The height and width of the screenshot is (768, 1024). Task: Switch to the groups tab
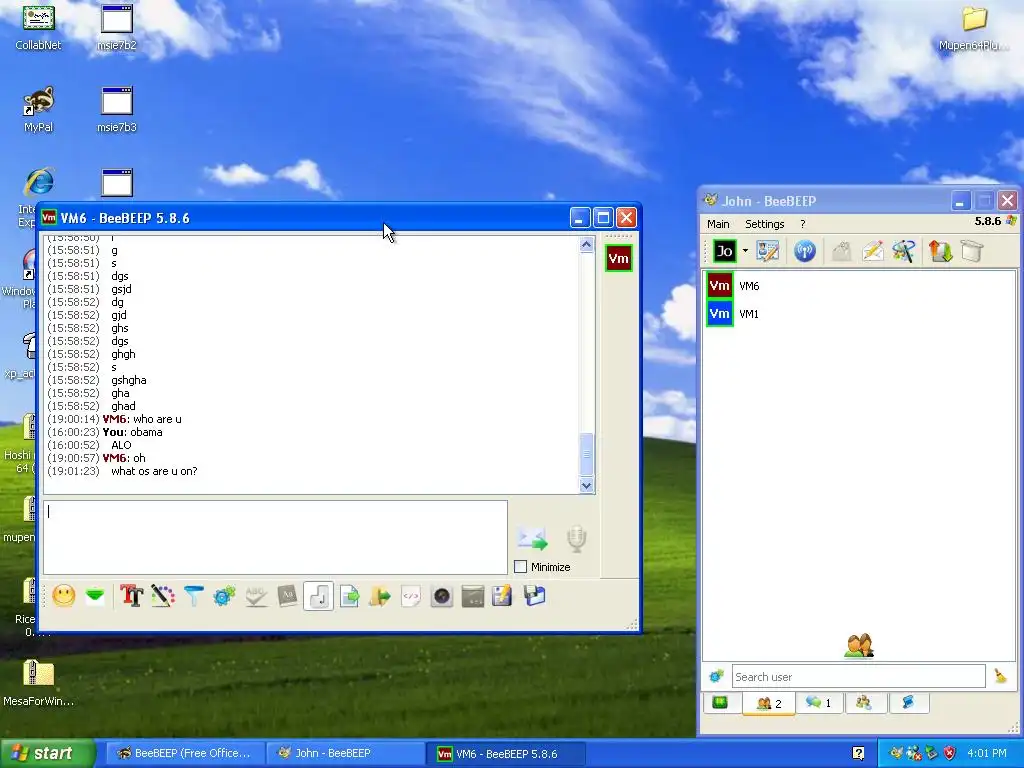[x=865, y=703]
